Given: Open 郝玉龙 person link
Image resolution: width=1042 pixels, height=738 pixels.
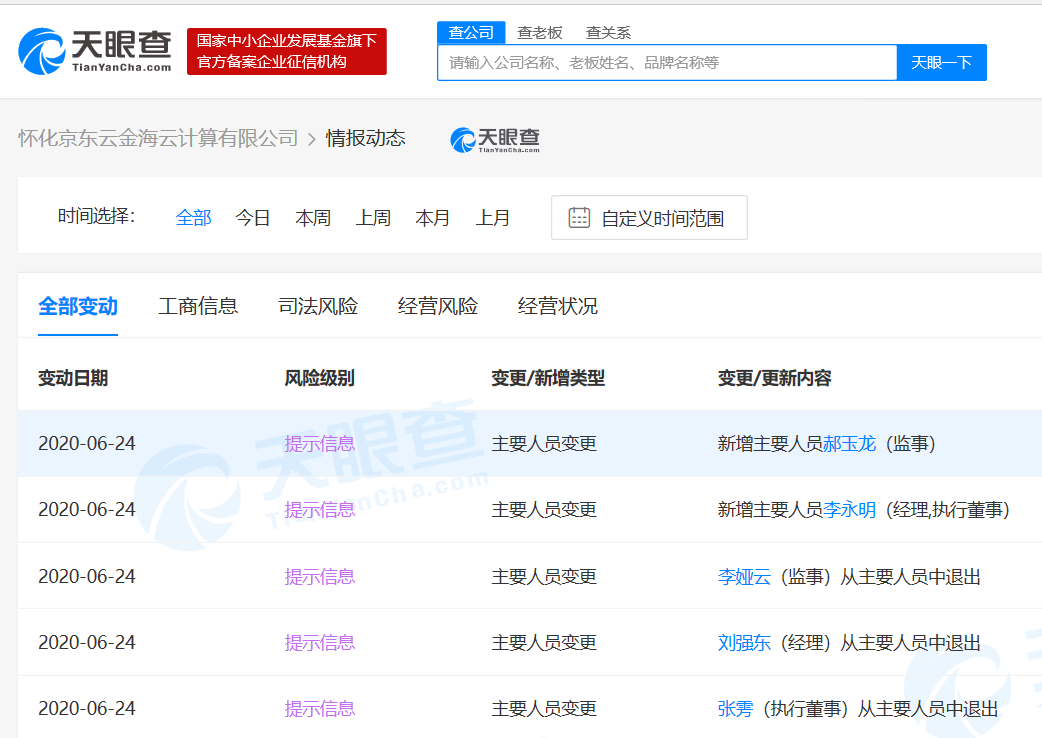Looking at the screenshot, I should pos(849,444).
